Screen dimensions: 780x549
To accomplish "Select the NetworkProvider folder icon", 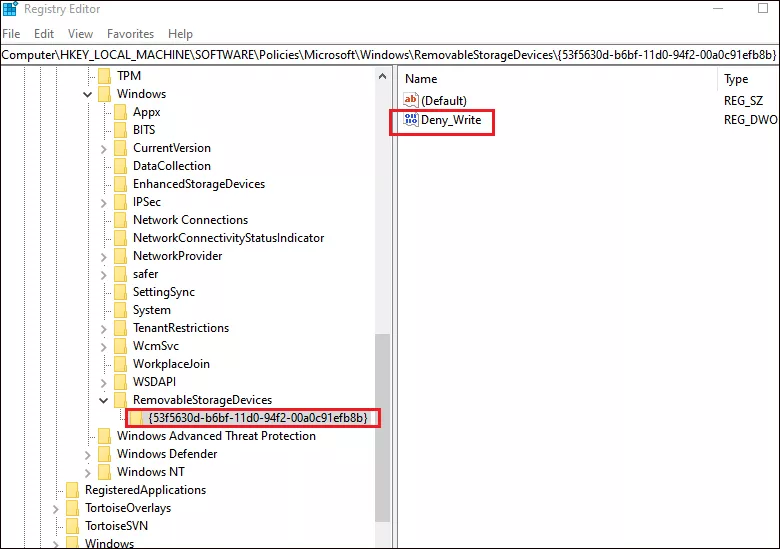I will coord(120,256).
